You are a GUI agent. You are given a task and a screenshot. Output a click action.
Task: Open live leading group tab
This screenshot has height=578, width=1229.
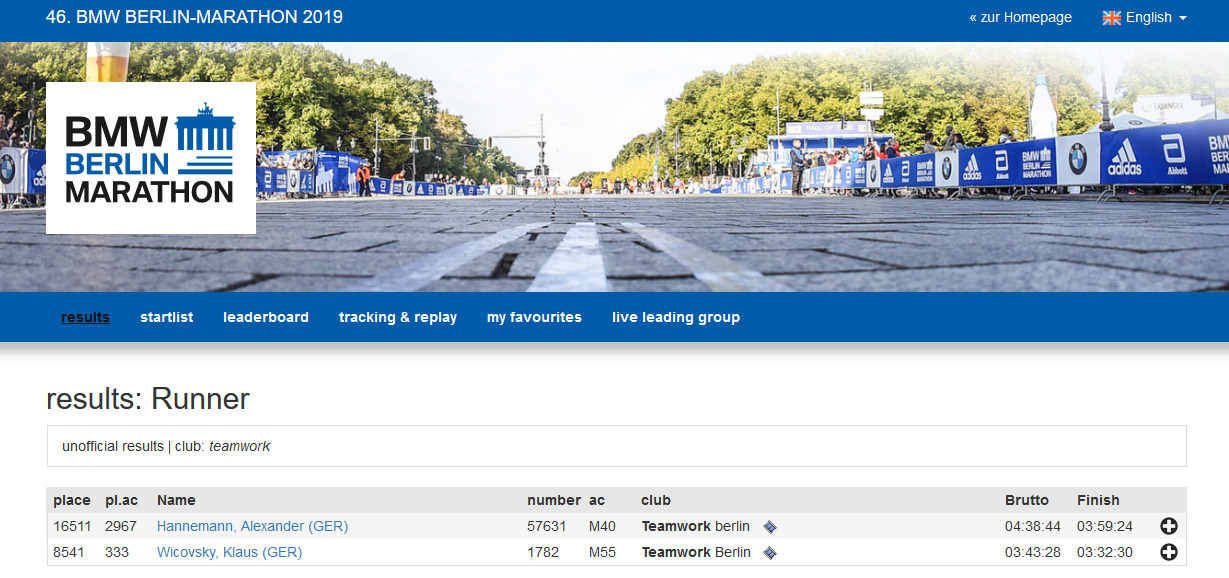pos(676,317)
